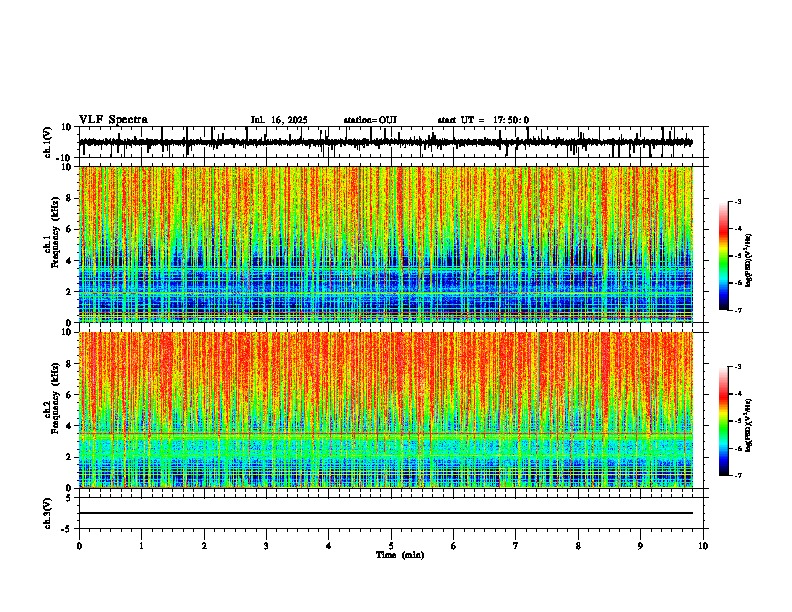Click the ch.2 colorbar log(PSD) label

[x=749, y=425]
